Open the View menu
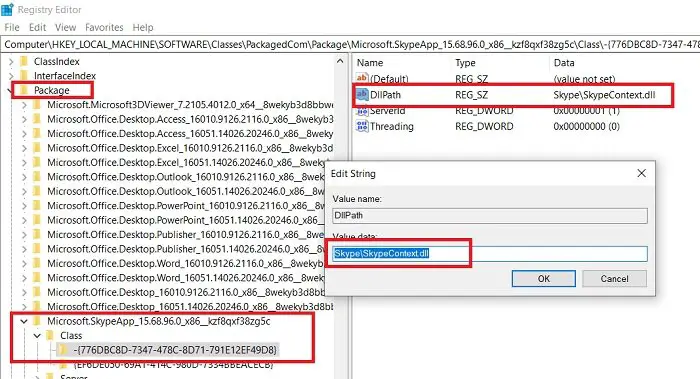 (x=65, y=27)
